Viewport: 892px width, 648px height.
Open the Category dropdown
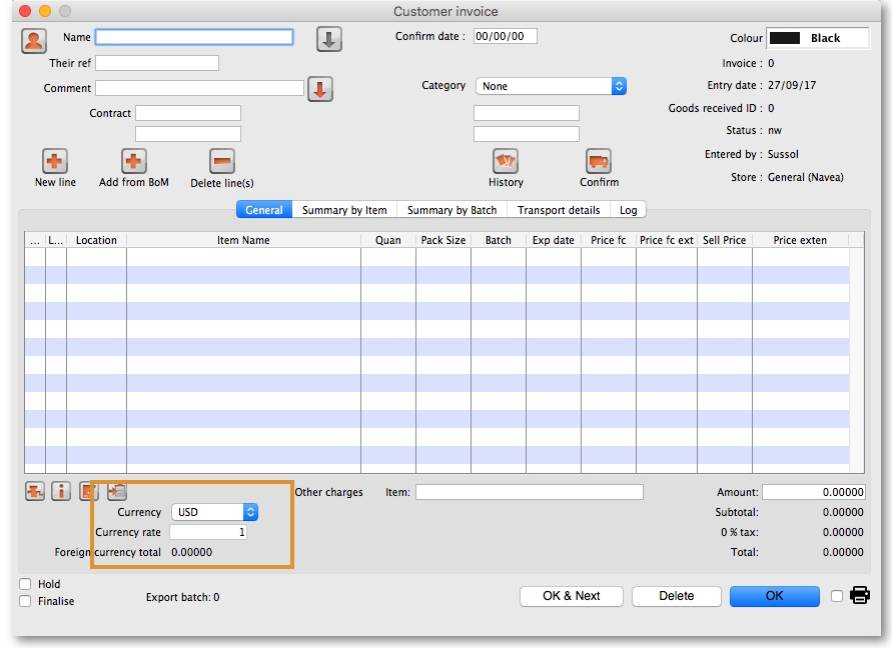tap(551, 87)
